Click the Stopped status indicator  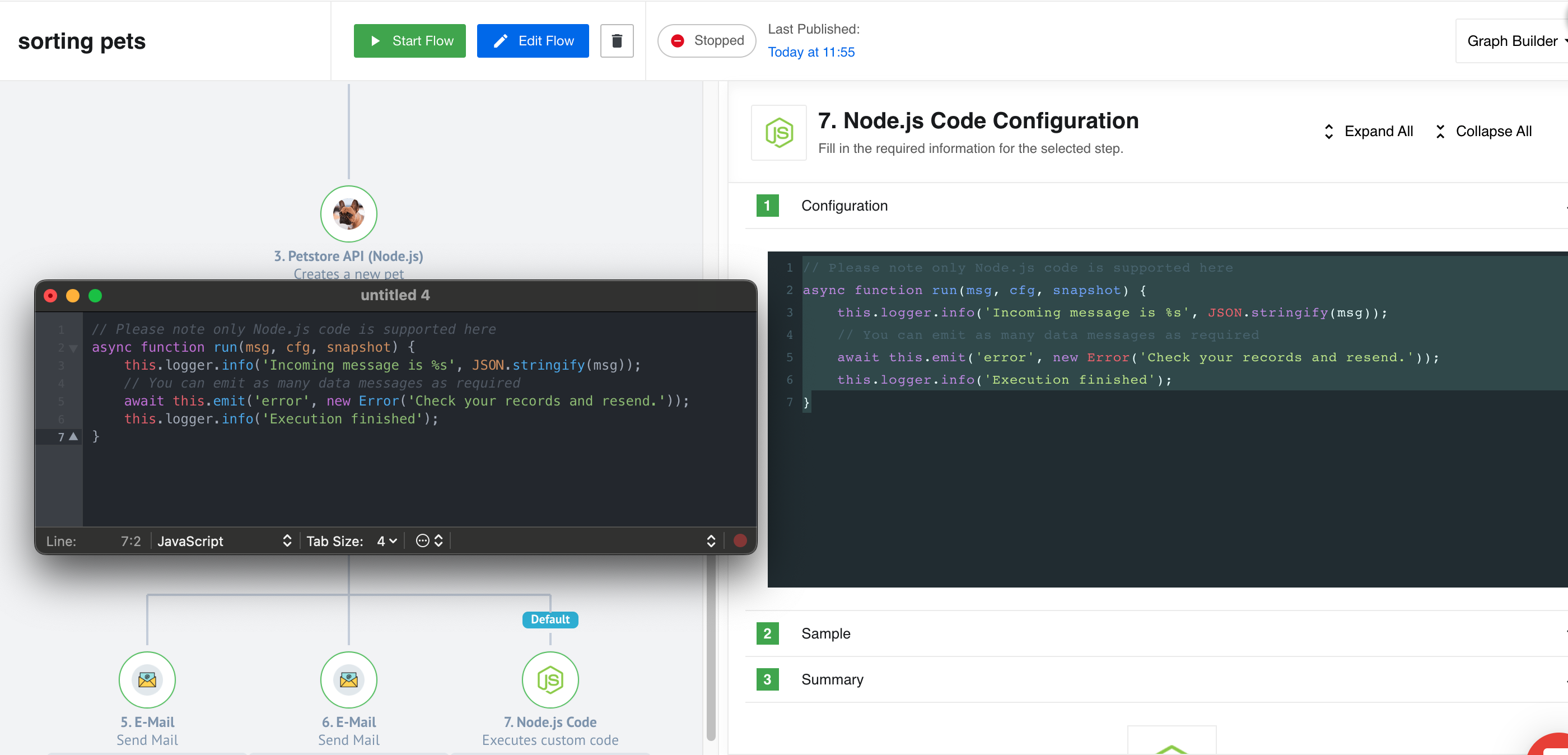(x=707, y=41)
